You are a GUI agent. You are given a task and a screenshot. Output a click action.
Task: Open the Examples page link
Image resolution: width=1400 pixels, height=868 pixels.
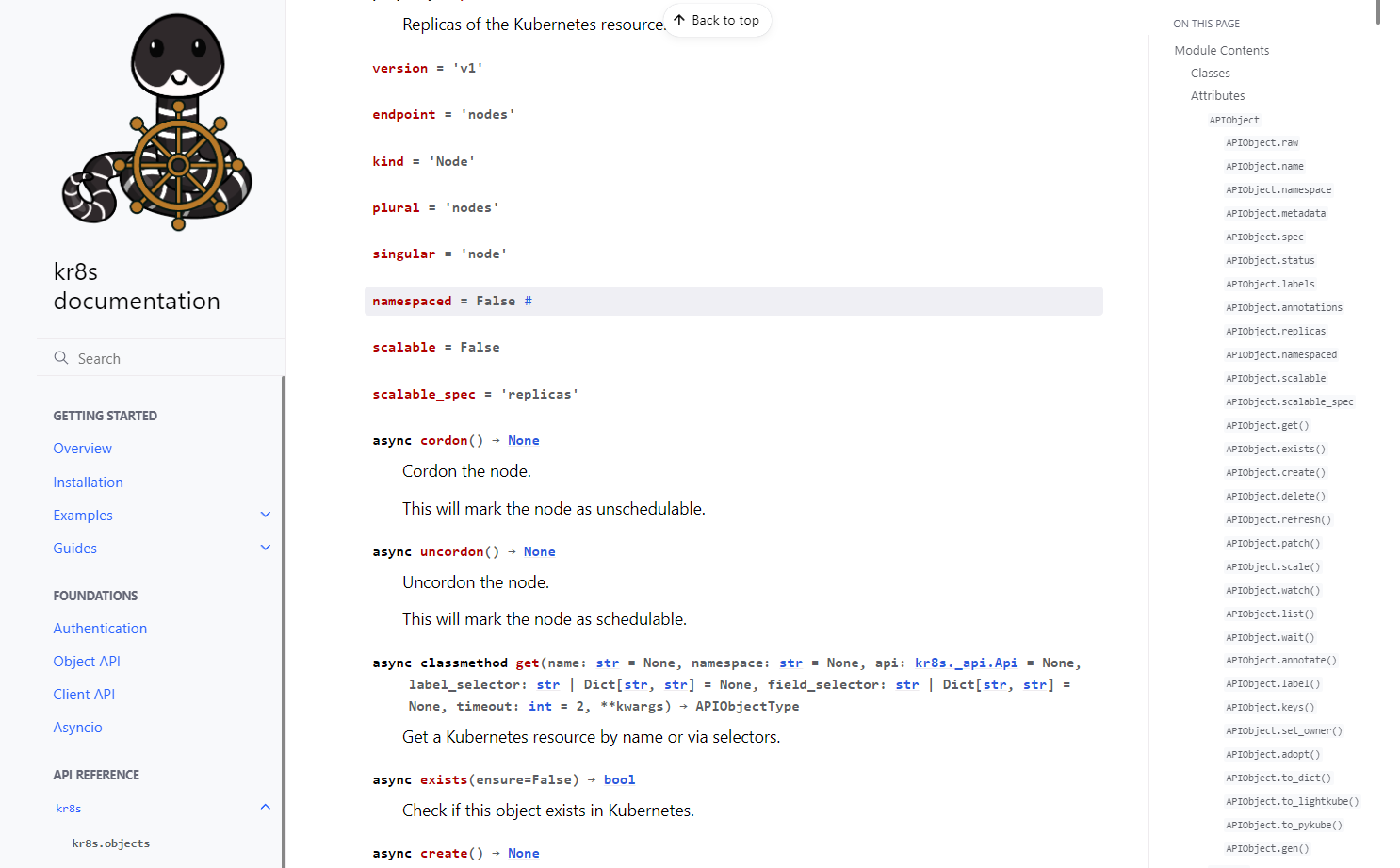(83, 516)
